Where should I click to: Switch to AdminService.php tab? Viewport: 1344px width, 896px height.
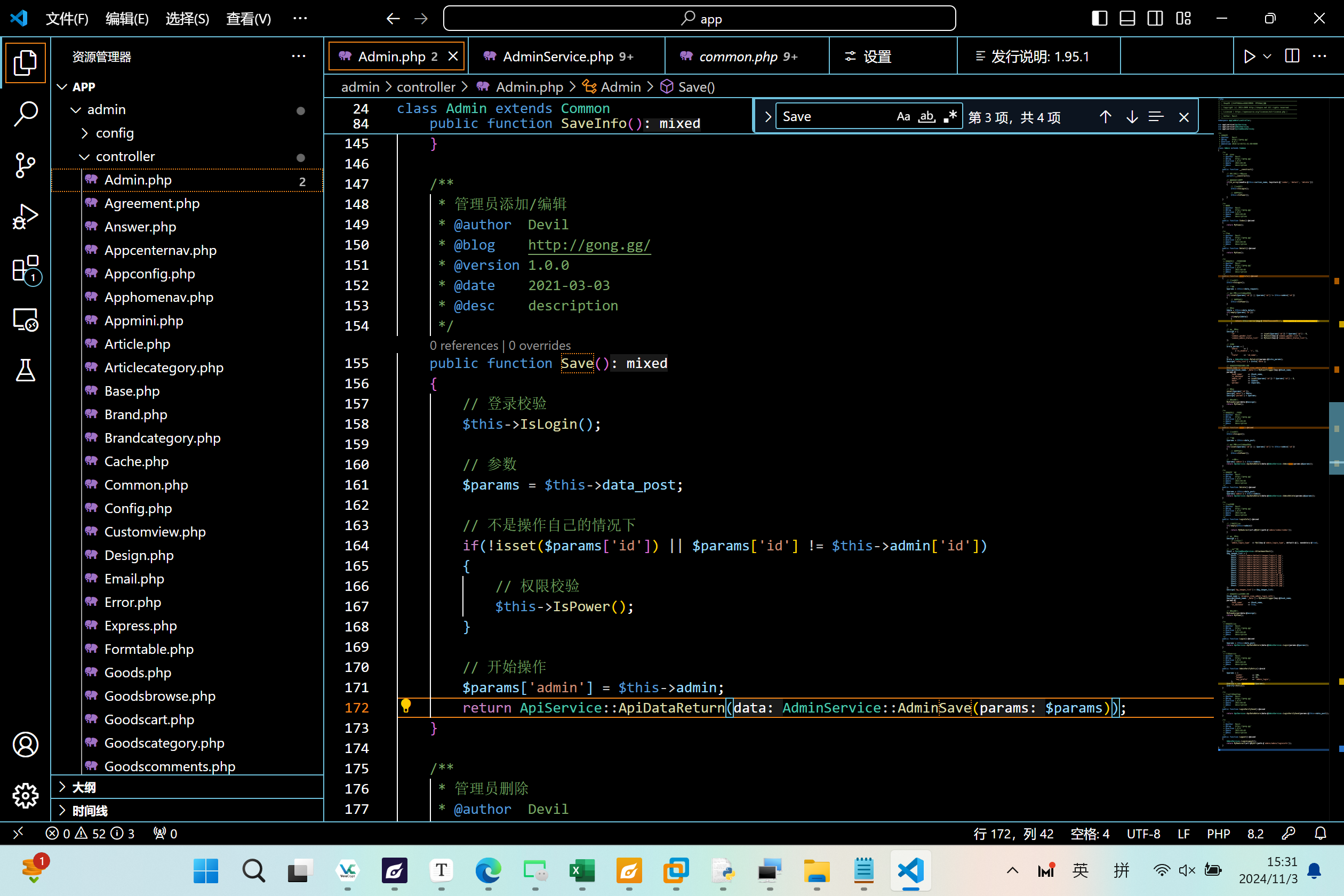(x=567, y=57)
